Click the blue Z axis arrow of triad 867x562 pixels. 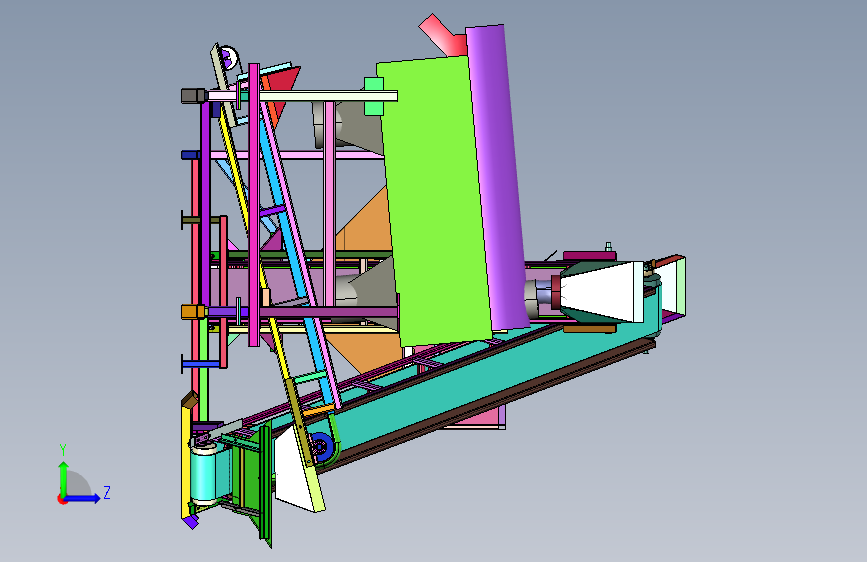tap(83, 498)
